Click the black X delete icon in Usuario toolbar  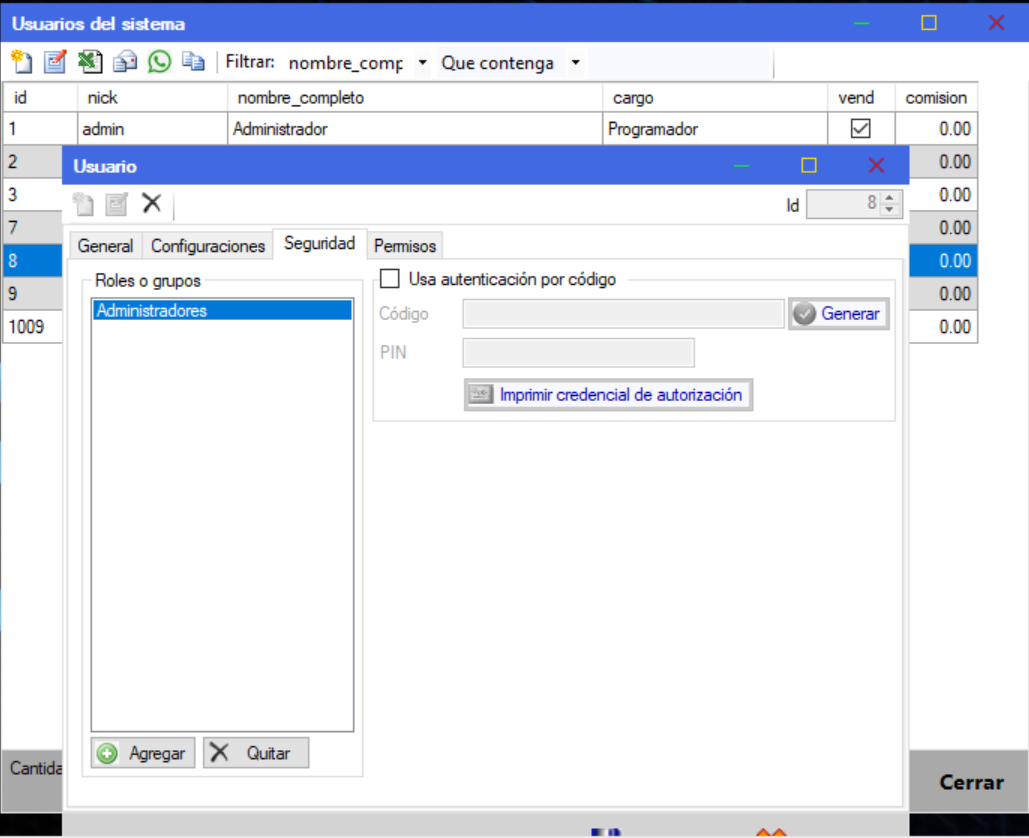[151, 204]
